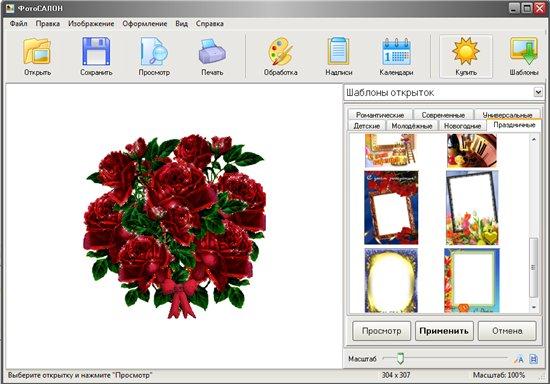This screenshot has height=384, width=550.
Task: Open the Изображение menu
Action: (91, 24)
